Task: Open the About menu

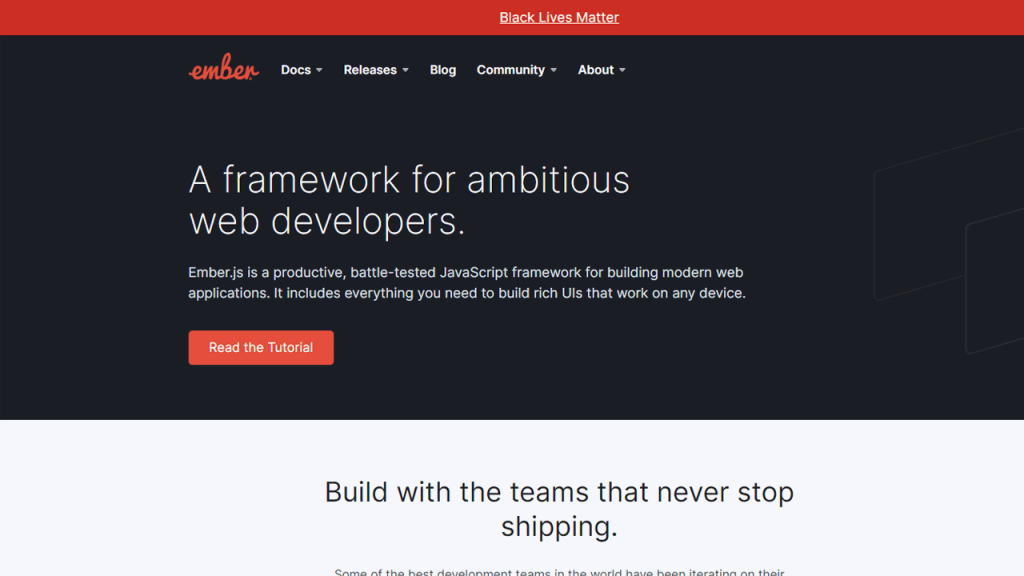Action: [x=595, y=70]
